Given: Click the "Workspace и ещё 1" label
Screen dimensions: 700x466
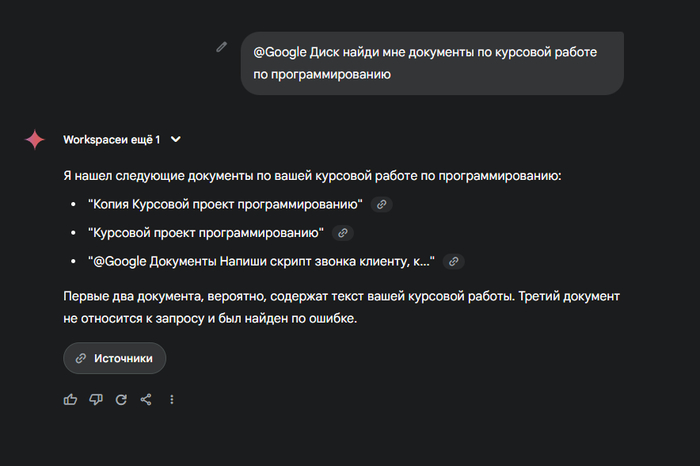Looking at the screenshot, I should coord(111,139).
